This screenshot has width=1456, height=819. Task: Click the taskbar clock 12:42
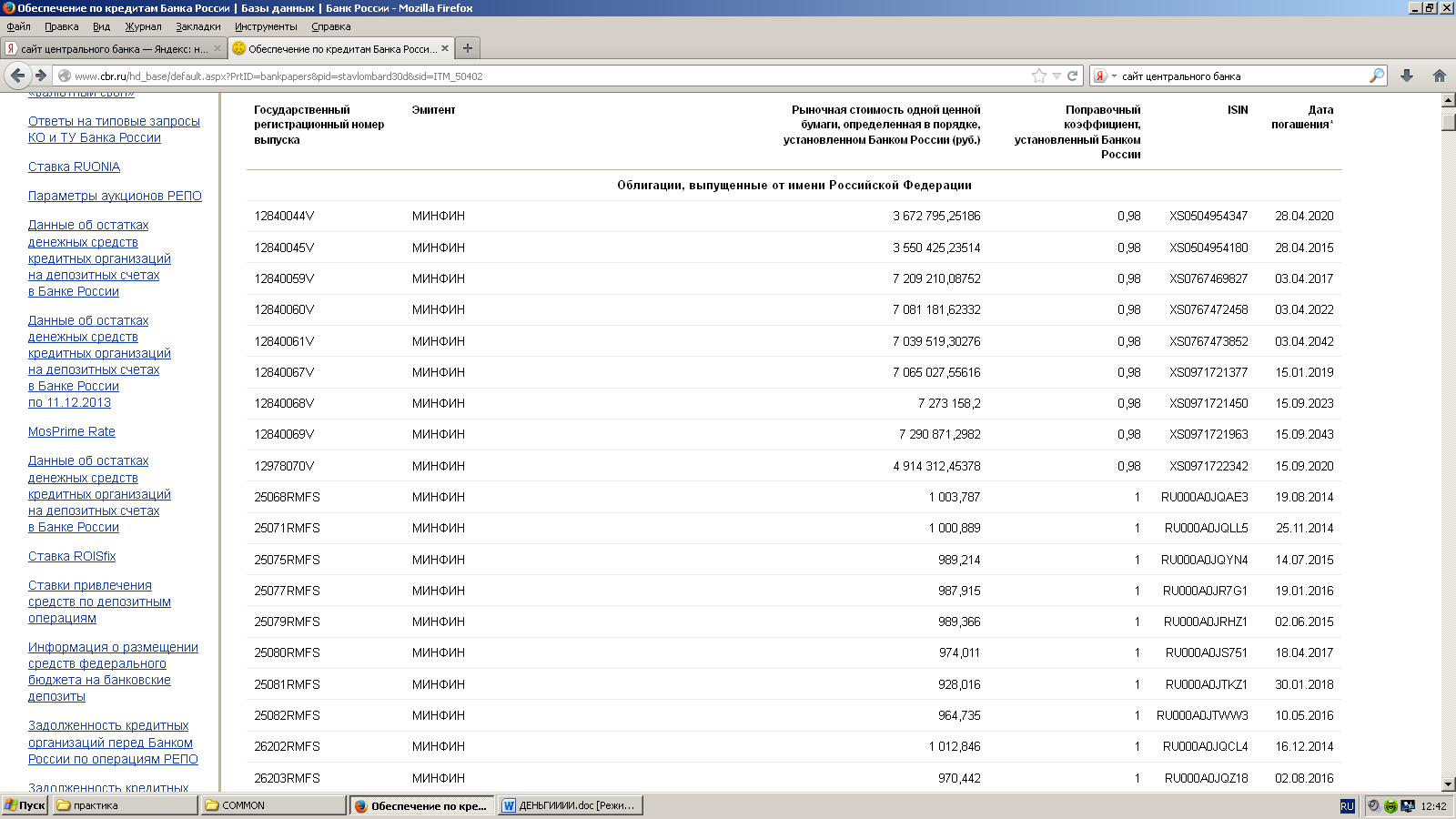click(1433, 805)
